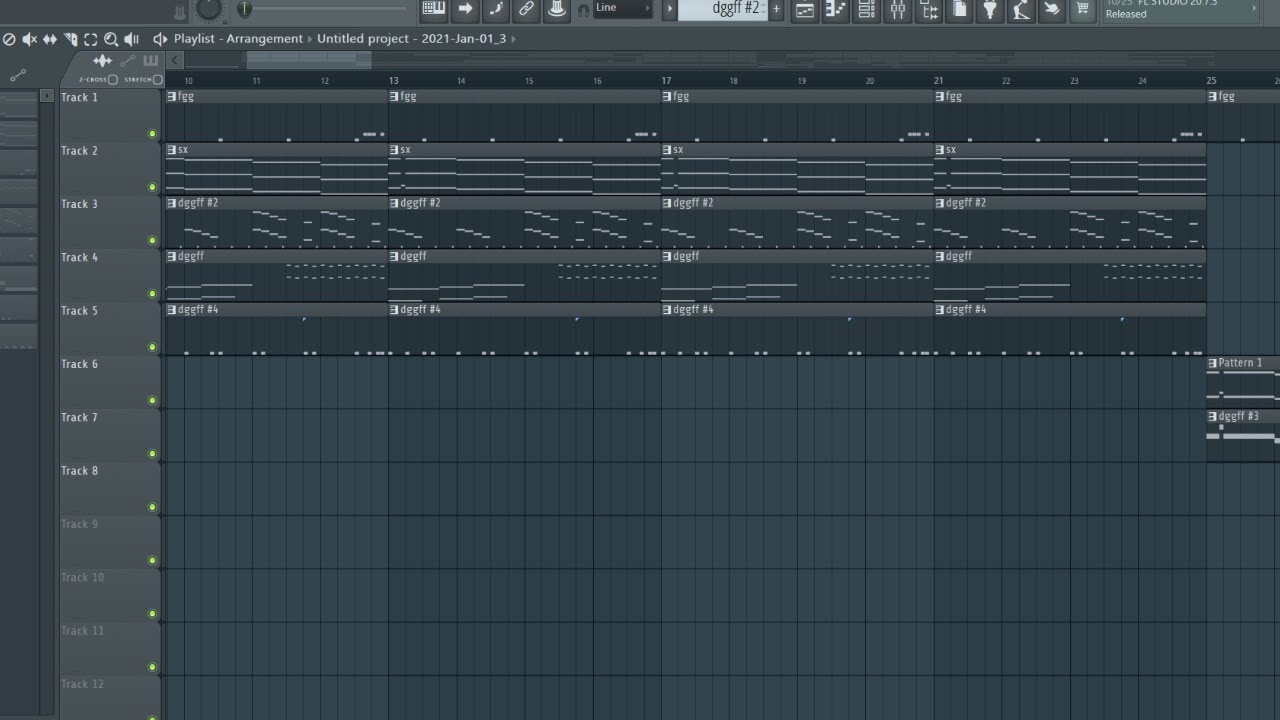
Task: Toggle the STRETCH checkbox
Action: [158, 80]
